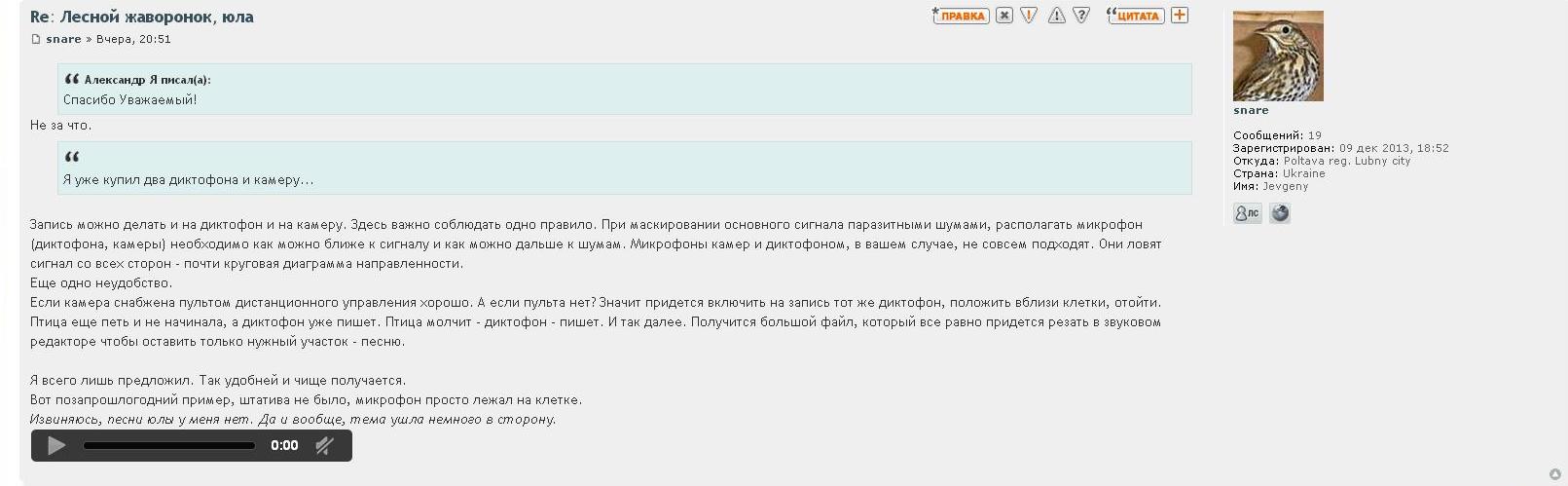Delete the post with the X icon
This screenshot has width=1568, height=486.
1004,16
